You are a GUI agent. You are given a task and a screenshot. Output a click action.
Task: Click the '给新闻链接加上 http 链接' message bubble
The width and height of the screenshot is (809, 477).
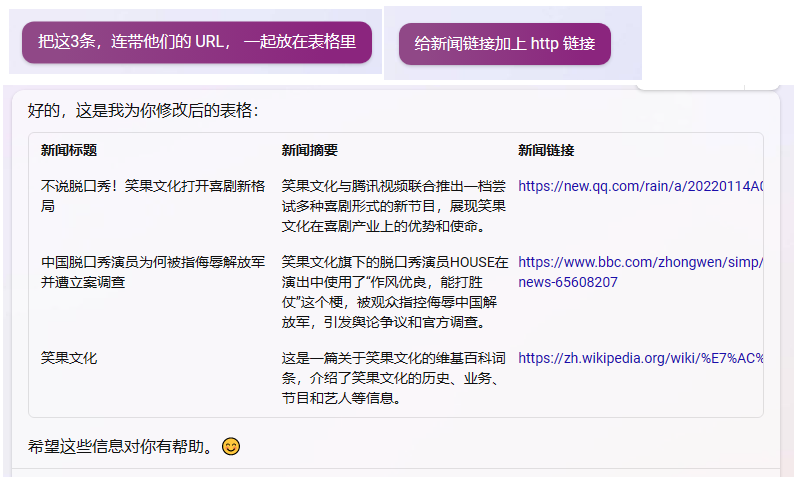click(505, 44)
